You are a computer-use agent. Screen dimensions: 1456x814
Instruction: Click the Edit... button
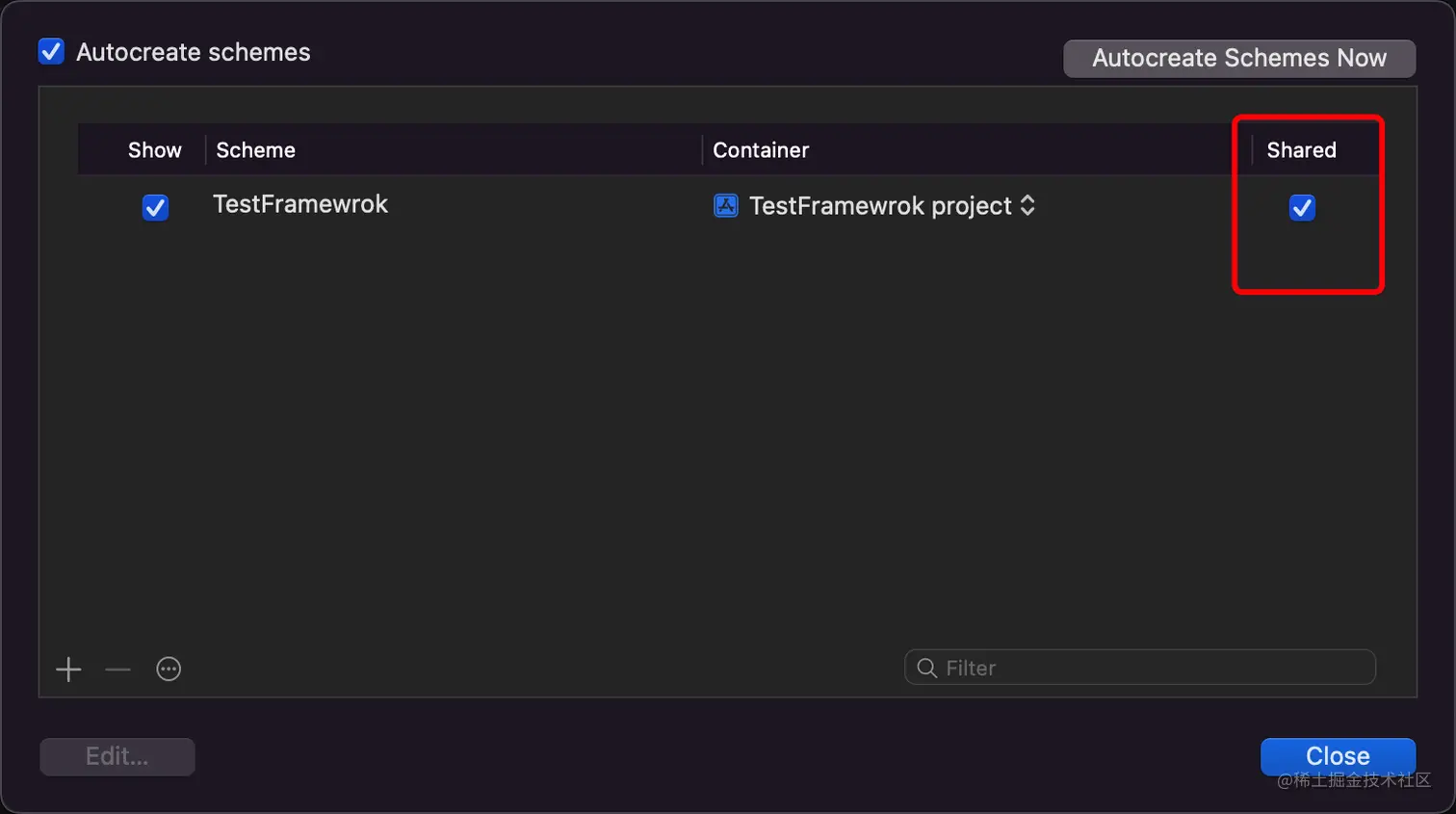(117, 756)
